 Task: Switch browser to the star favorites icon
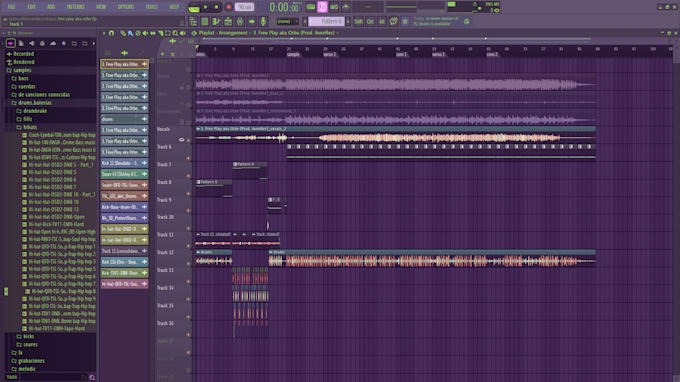click(x=63, y=43)
